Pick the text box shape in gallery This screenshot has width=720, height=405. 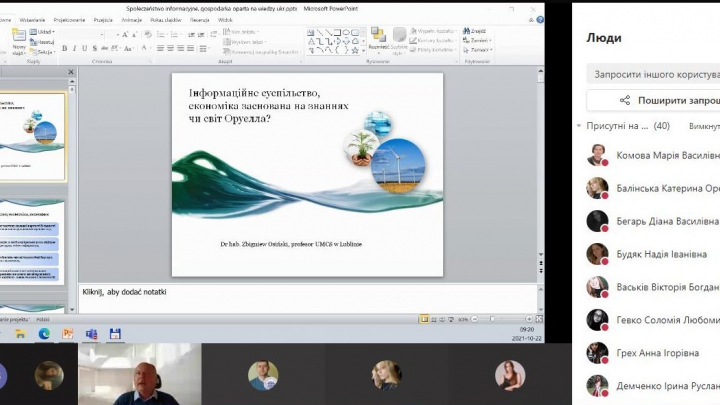click(x=310, y=32)
